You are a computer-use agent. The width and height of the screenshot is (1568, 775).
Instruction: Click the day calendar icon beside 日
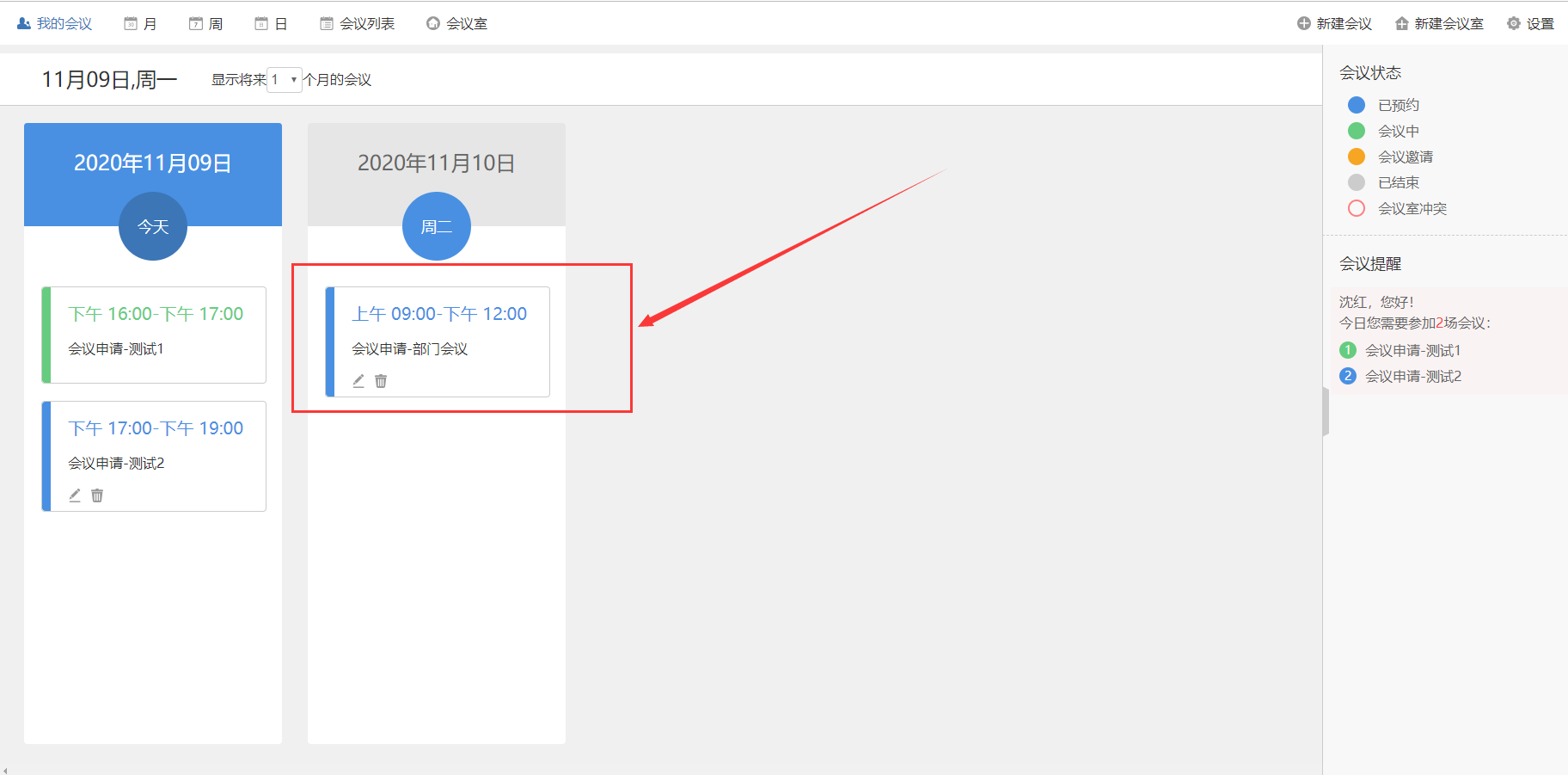[x=261, y=23]
